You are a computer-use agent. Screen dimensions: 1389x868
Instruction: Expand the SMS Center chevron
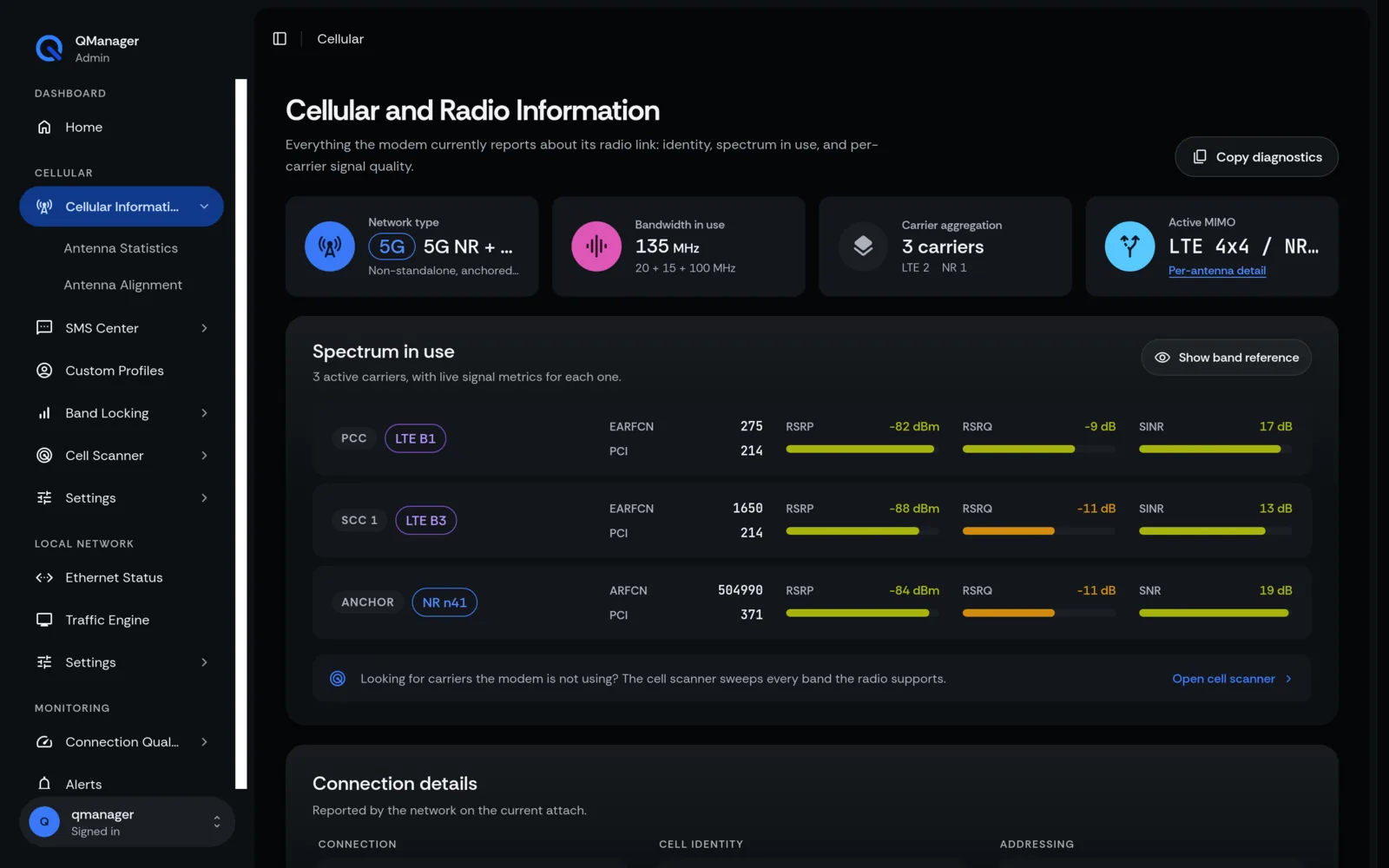204,328
